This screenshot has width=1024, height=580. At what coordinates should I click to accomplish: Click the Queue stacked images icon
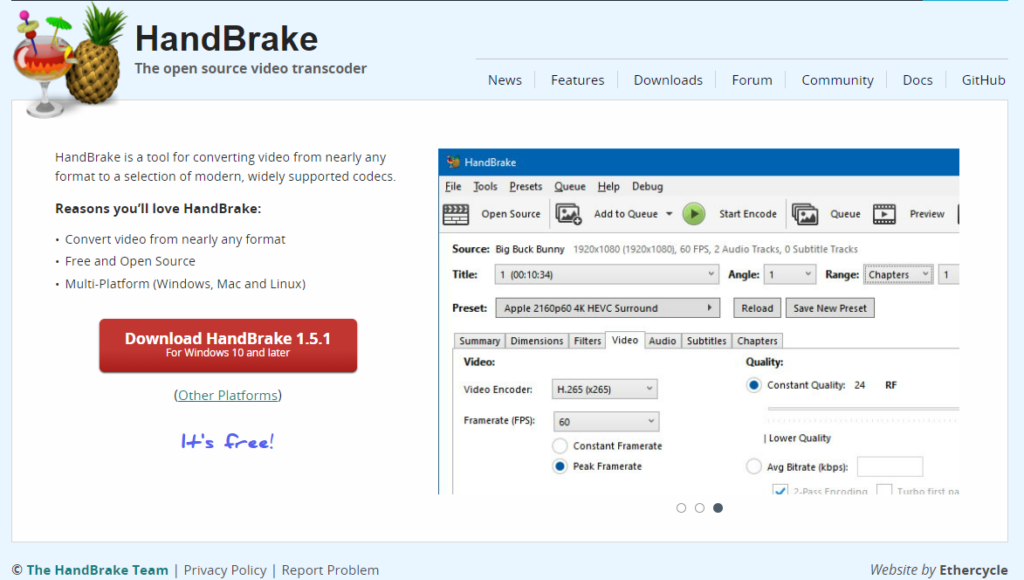click(x=805, y=214)
